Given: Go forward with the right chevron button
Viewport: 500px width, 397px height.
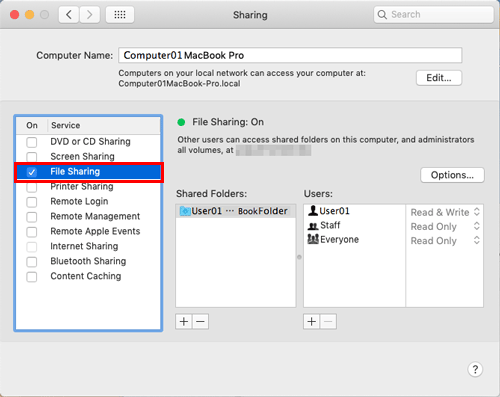Looking at the screenshot, I should [x=89, y=15].
